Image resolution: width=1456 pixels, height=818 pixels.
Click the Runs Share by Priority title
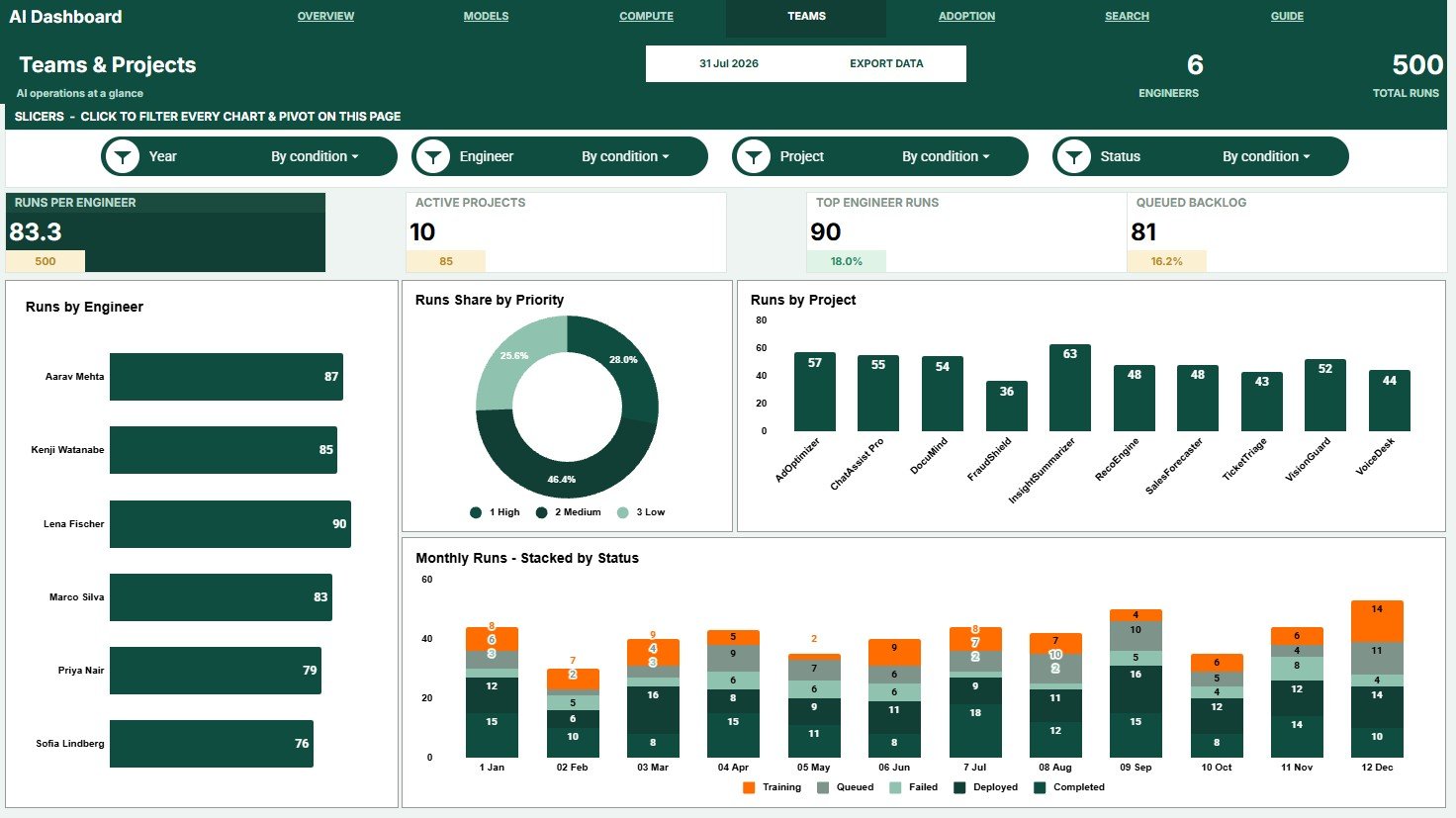[x=490, y=300]
